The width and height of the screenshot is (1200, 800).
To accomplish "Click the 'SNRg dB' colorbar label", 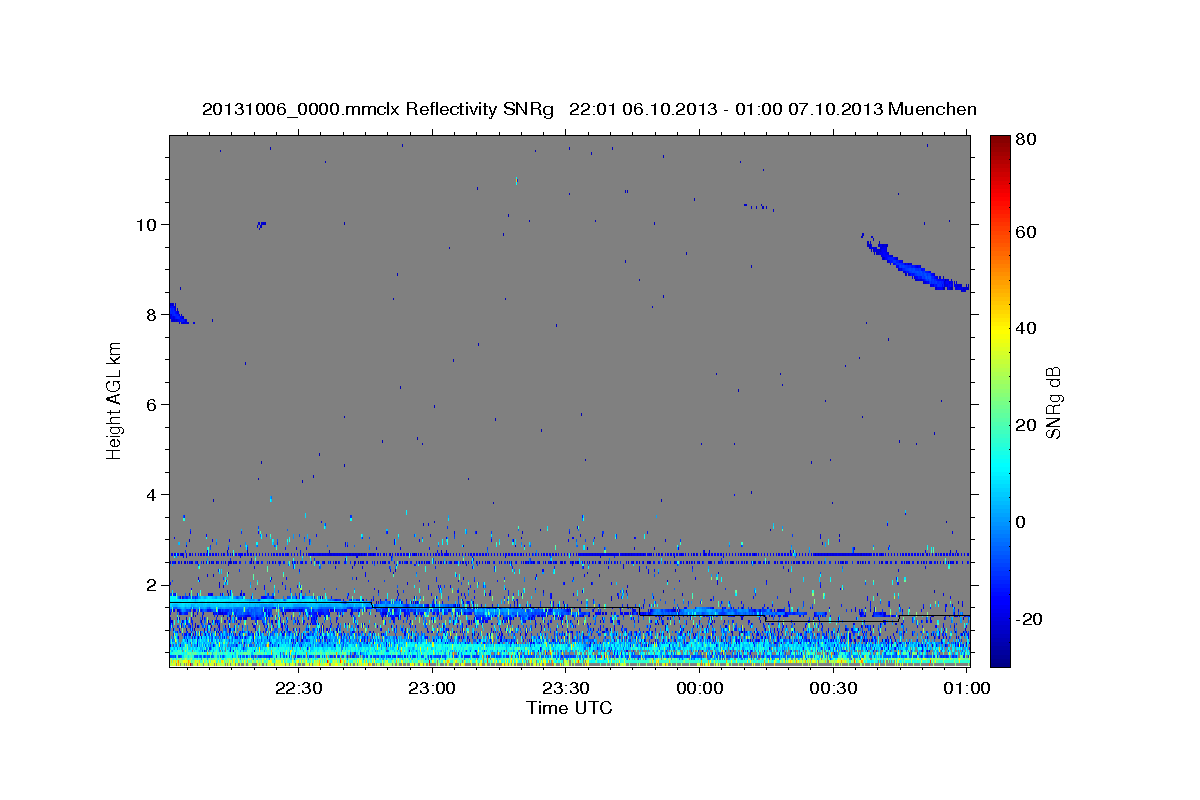I will [x=1054, y=402].
